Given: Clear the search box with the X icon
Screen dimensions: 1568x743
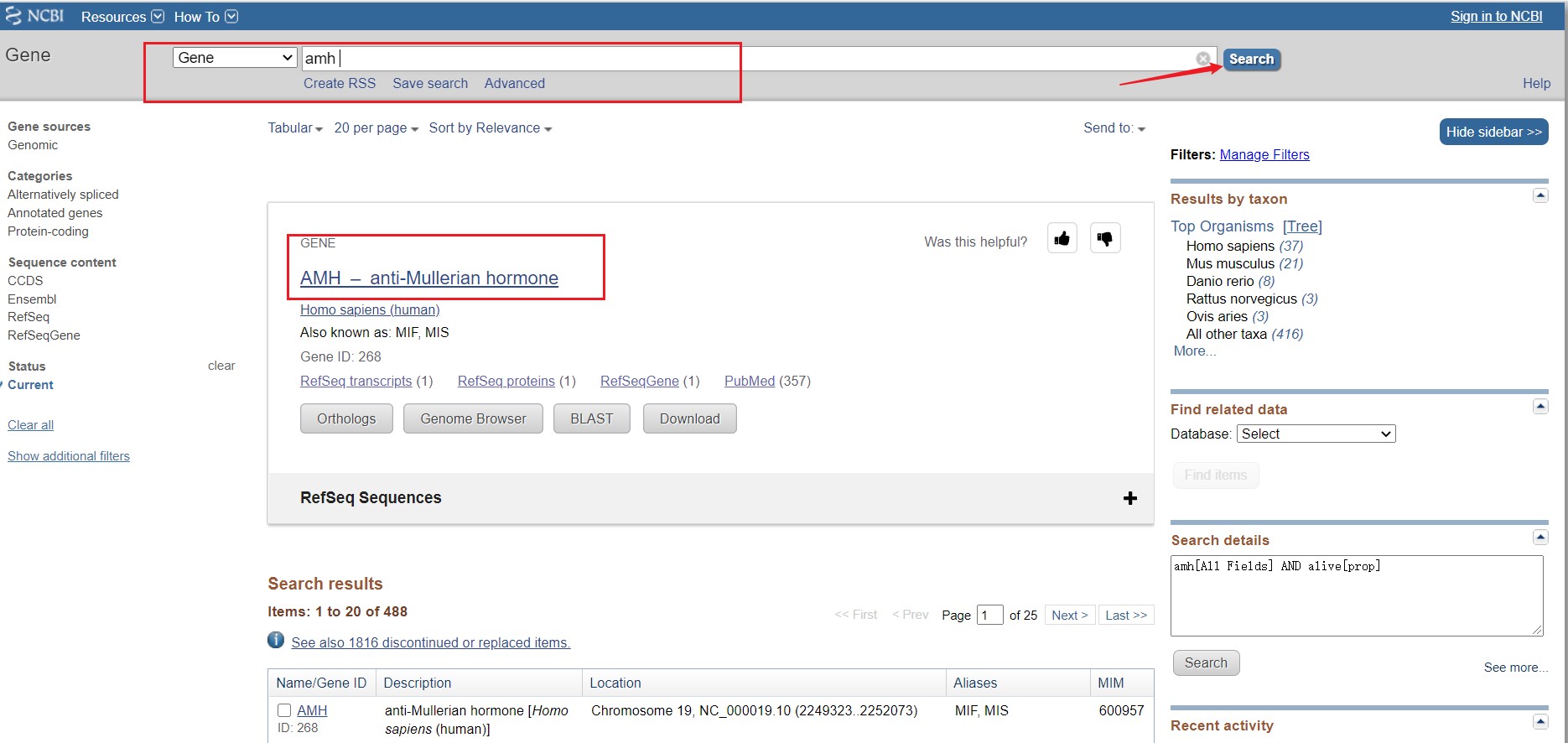Looking at the screenshot, I should coord(1203,59).
